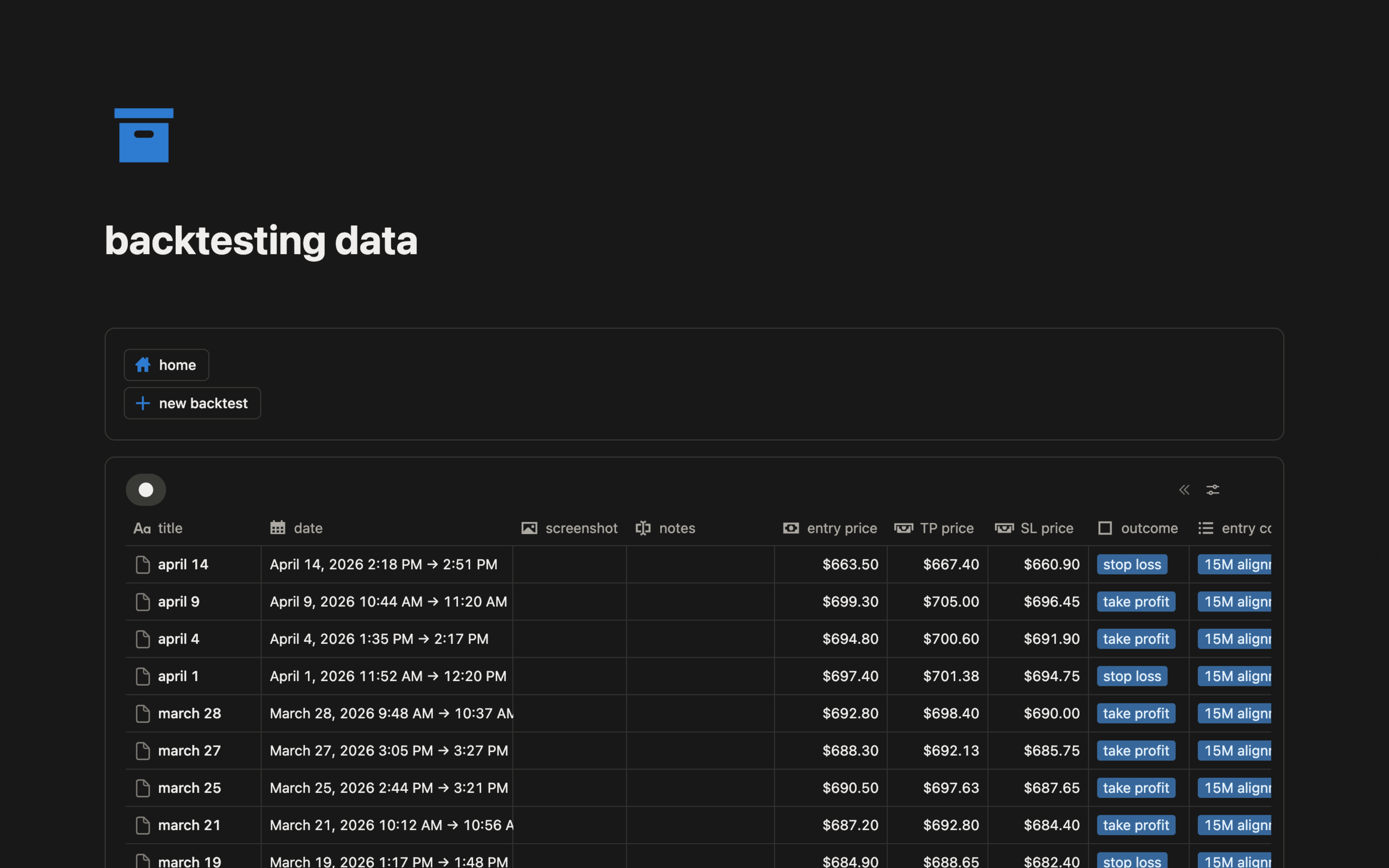1389x868 pixels.
Task: Click TP price $700.60
Action: (x=951, y=639)
